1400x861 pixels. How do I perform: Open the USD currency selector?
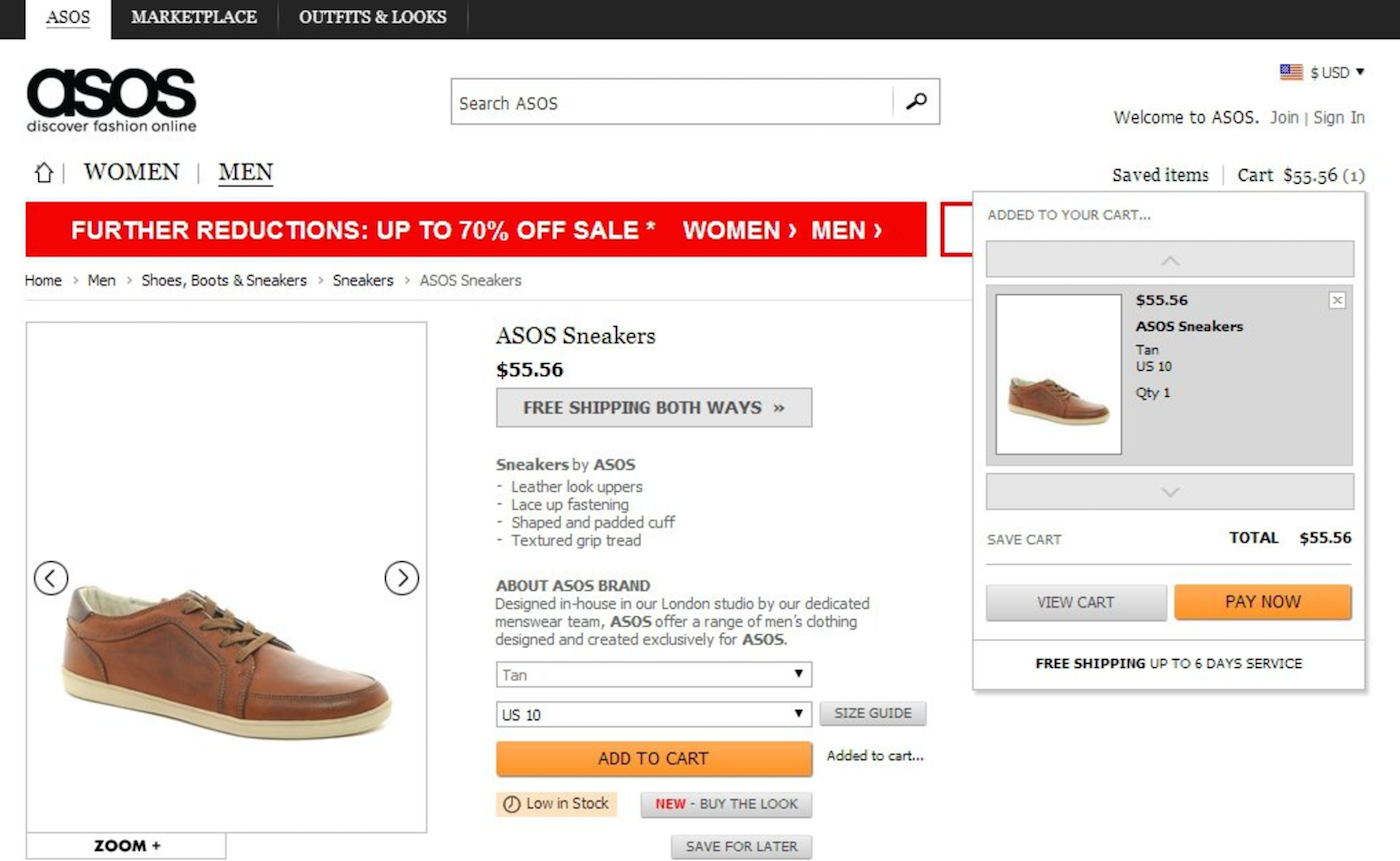(1322, 72)
